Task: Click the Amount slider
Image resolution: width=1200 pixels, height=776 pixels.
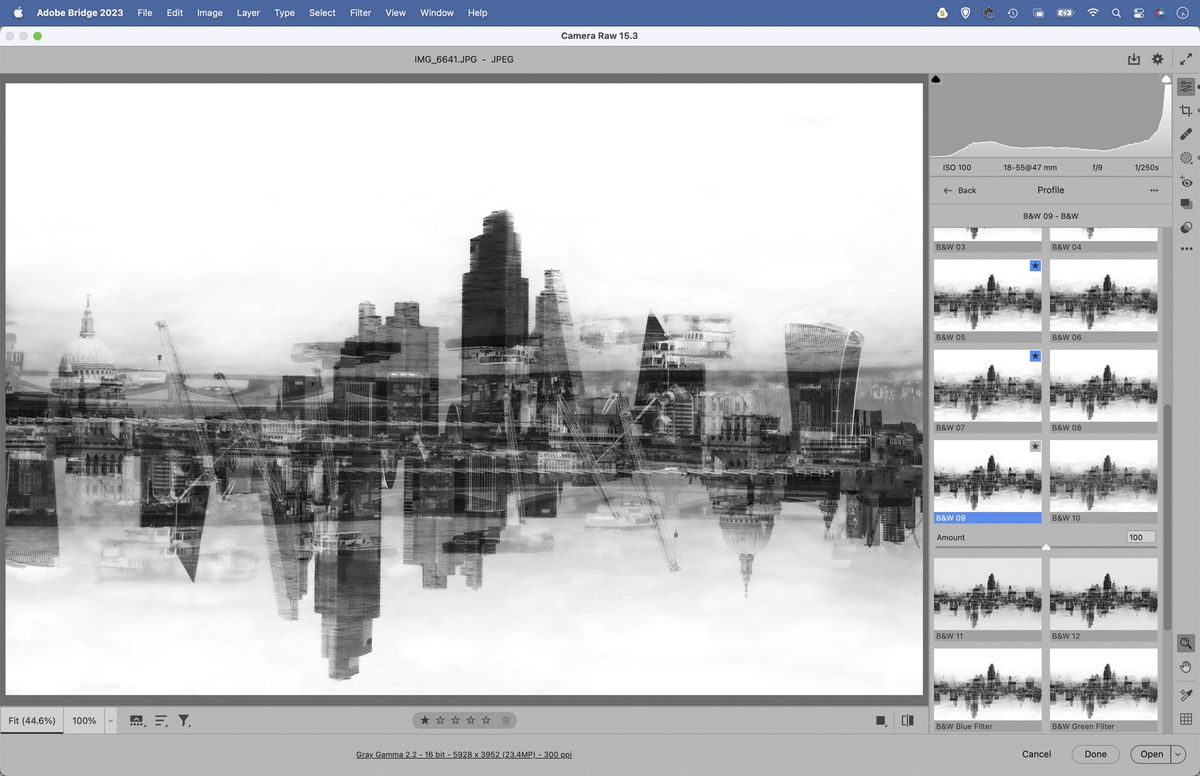Action: 1047,548
